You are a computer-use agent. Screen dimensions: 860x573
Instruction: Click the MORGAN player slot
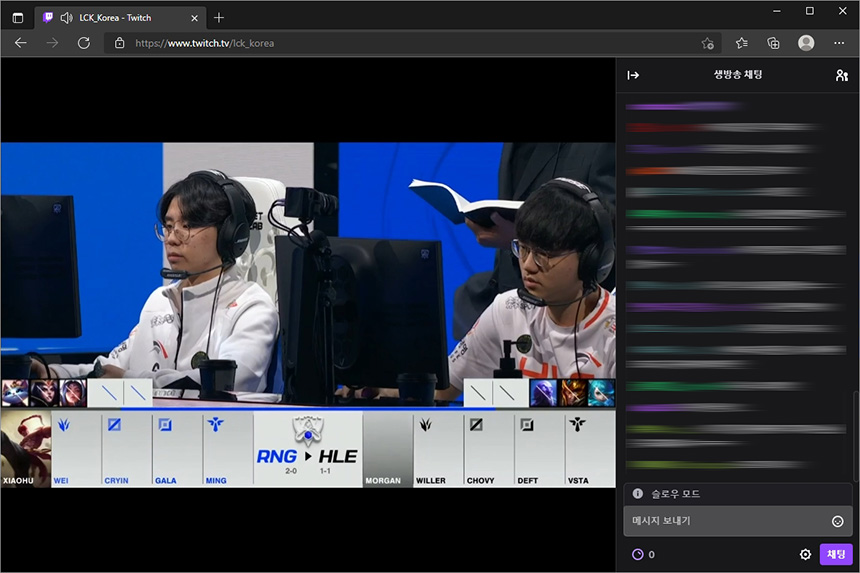click(x=388, y=449)
